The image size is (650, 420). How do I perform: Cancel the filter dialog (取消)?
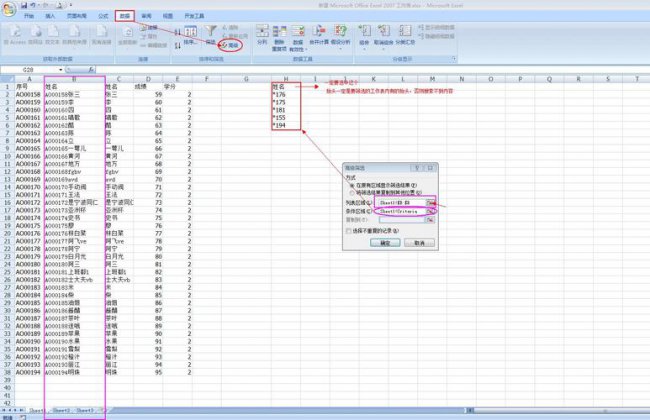(x=420, y=243)
